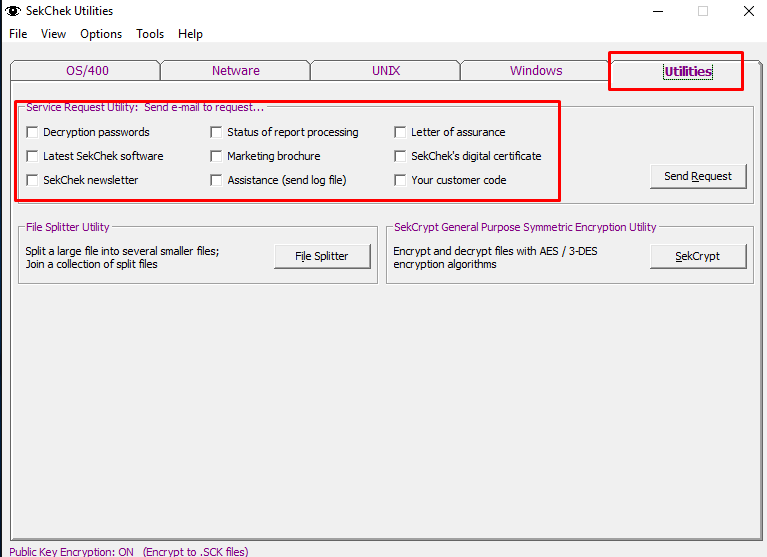
Task: Select the Utilities tab
Action: pos(687,71)
